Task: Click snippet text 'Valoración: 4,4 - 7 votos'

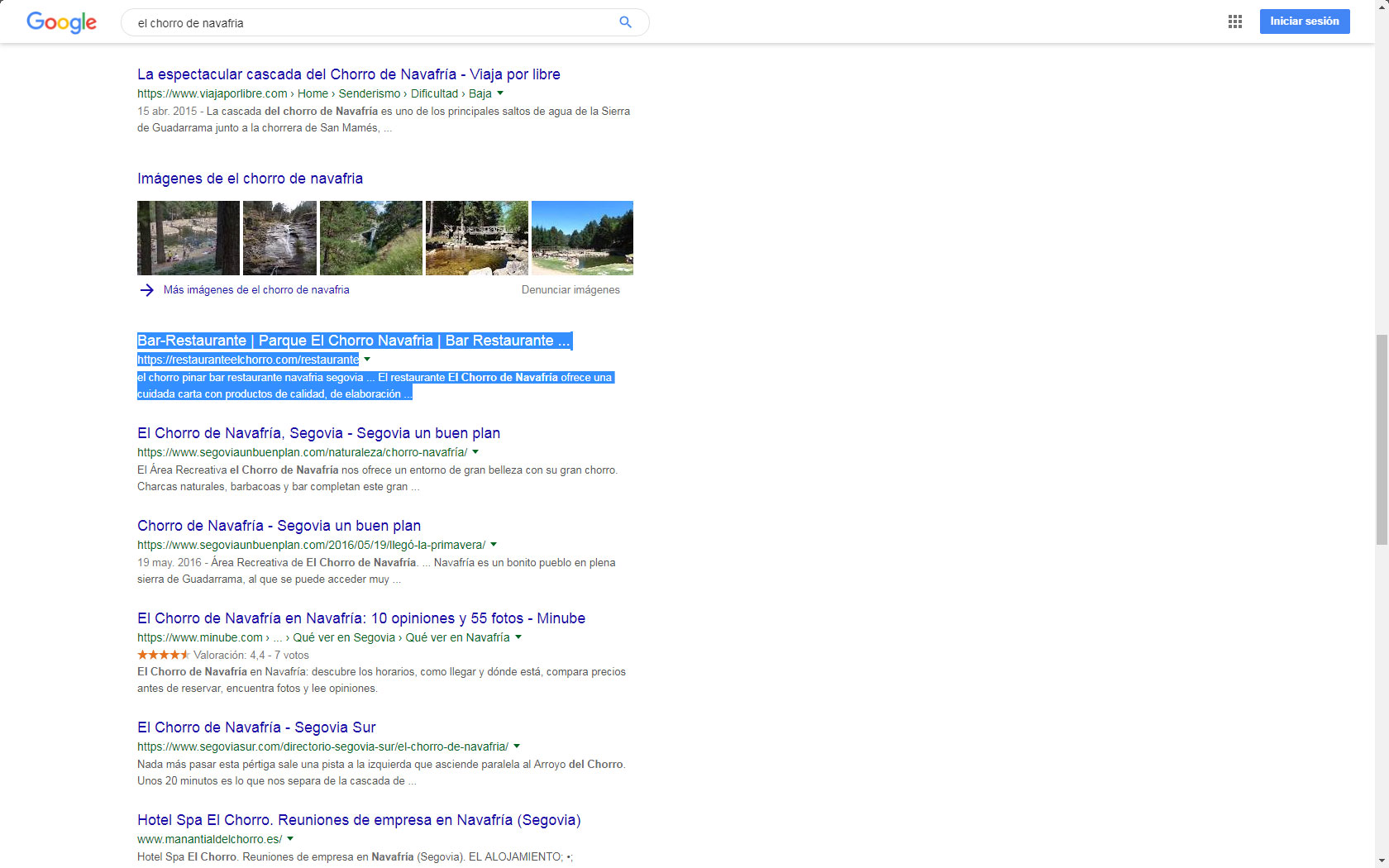Action: [x=251, y=655]
